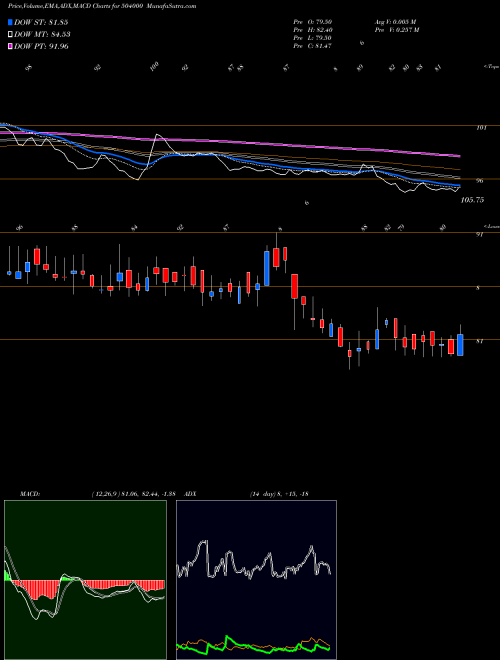Click the MACD (12,26,9) values text
The width and height of the screenshot is (500, 660).
(136, 493)
